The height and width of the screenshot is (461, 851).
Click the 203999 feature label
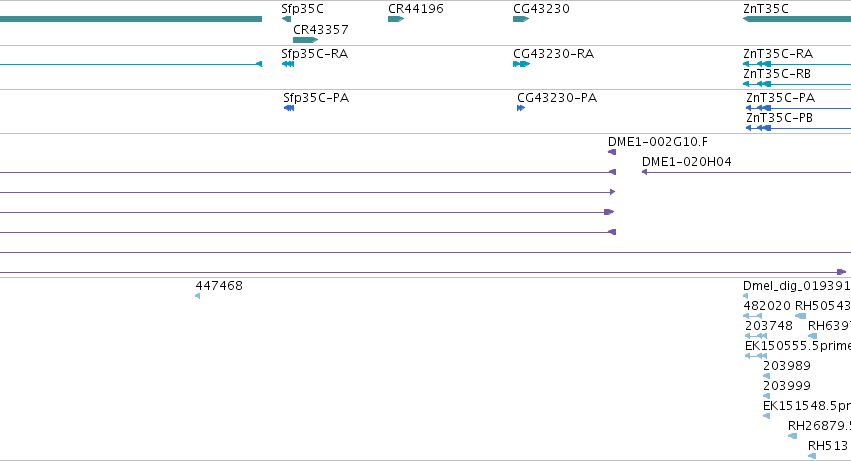point(787,386)
